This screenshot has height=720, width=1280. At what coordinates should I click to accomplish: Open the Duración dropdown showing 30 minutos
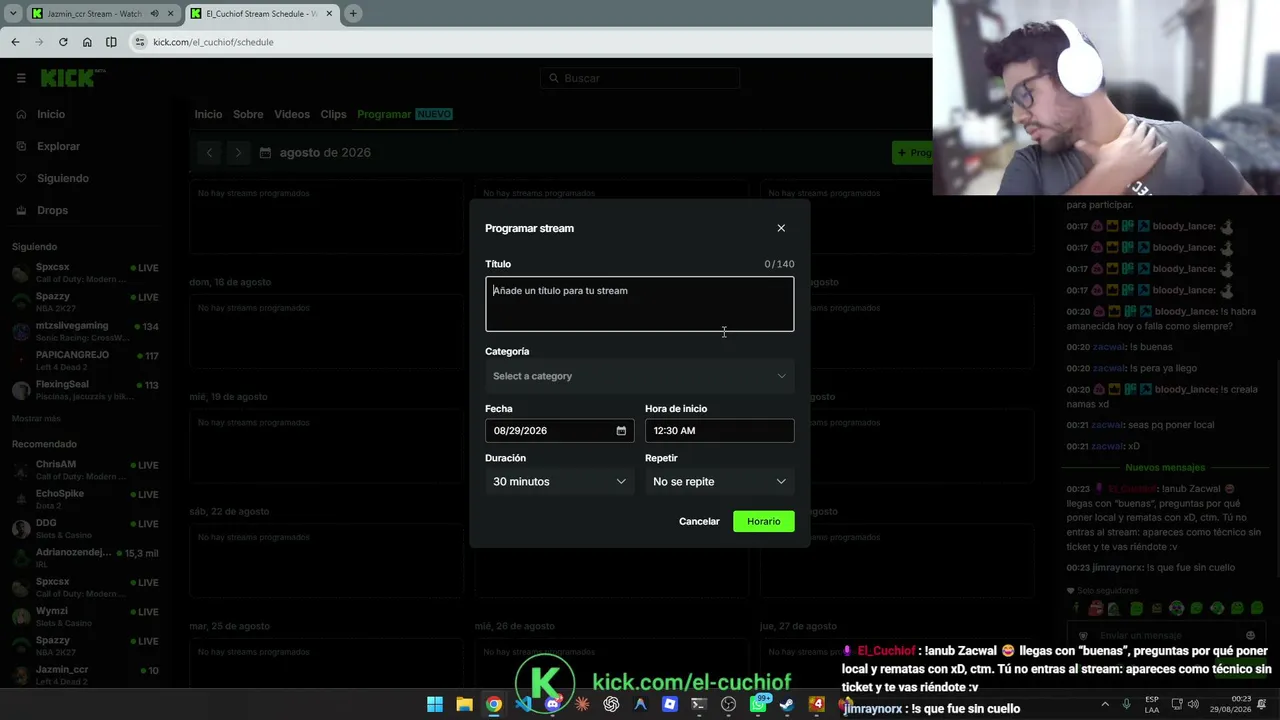point(559,482)
